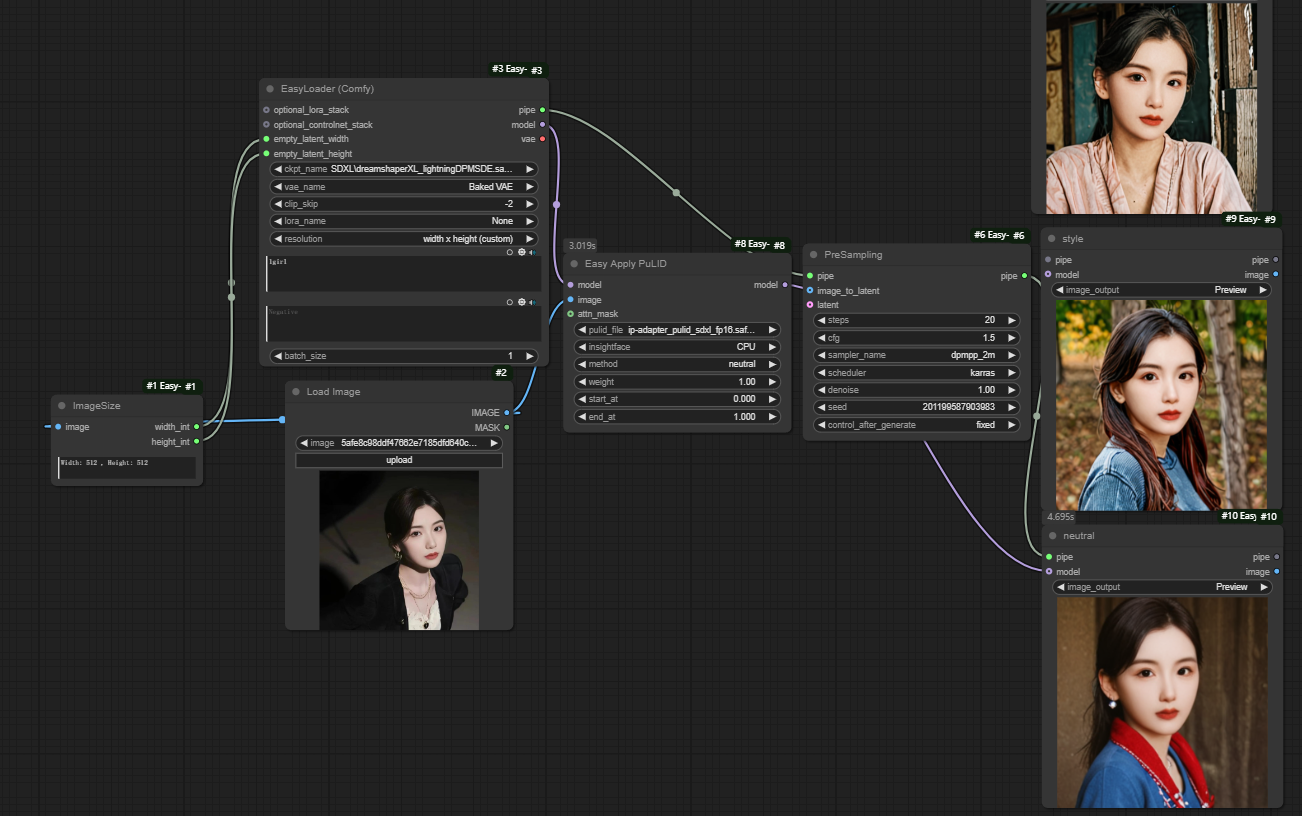Click the latent input port on PreSampling
Viewport: 1302px width, 816px height.
pos(809,305)
